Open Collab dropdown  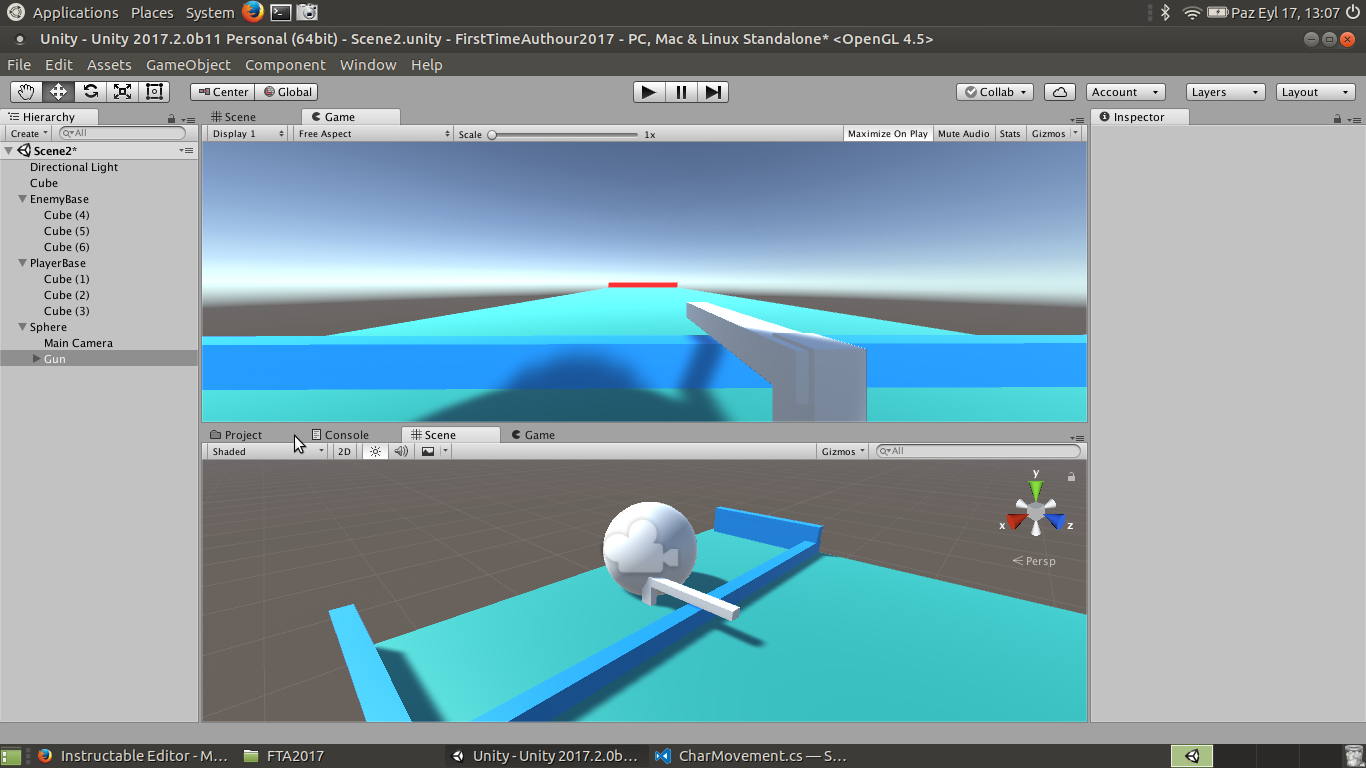(x=996, y=92)
